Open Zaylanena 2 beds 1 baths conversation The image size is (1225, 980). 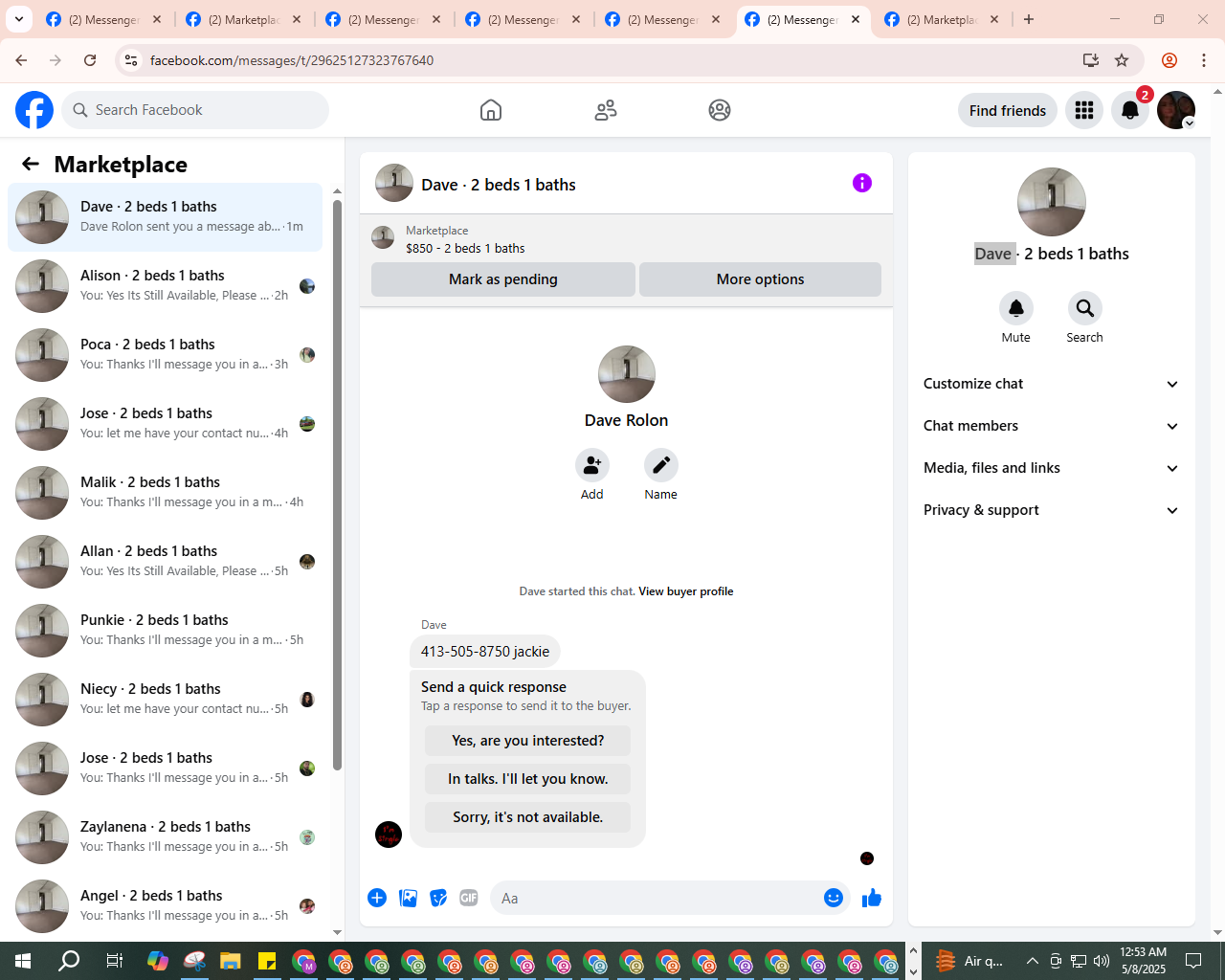[166, 837]
